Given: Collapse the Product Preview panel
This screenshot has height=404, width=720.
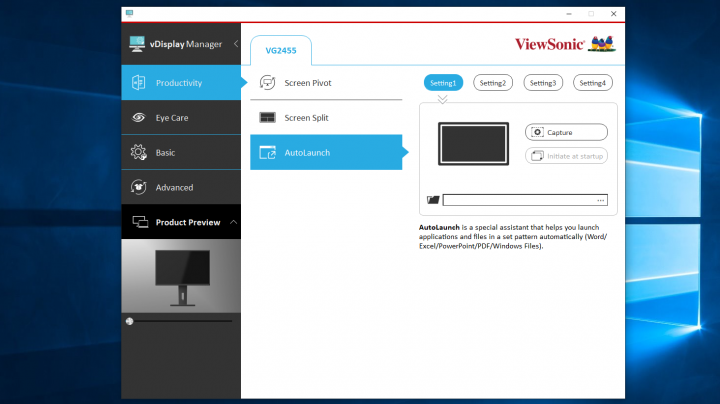Looking at the screenshot, I should [233, 222].
